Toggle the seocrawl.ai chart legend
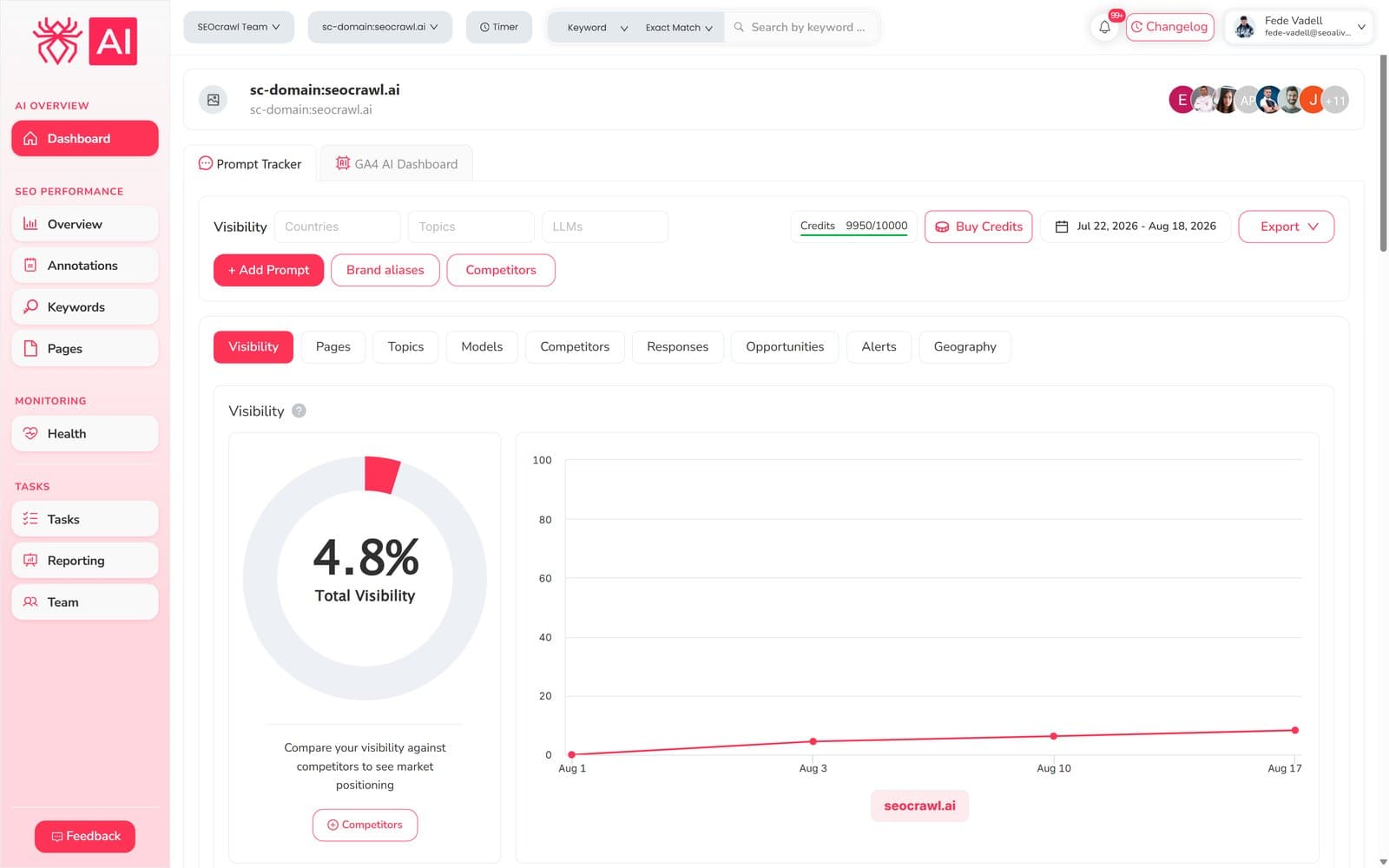This screenshot has width=1389, height=868. tap(919, 806)
